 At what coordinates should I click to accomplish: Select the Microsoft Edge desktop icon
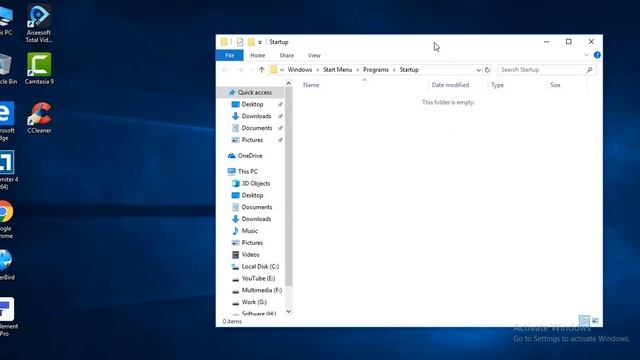(7, 121)
